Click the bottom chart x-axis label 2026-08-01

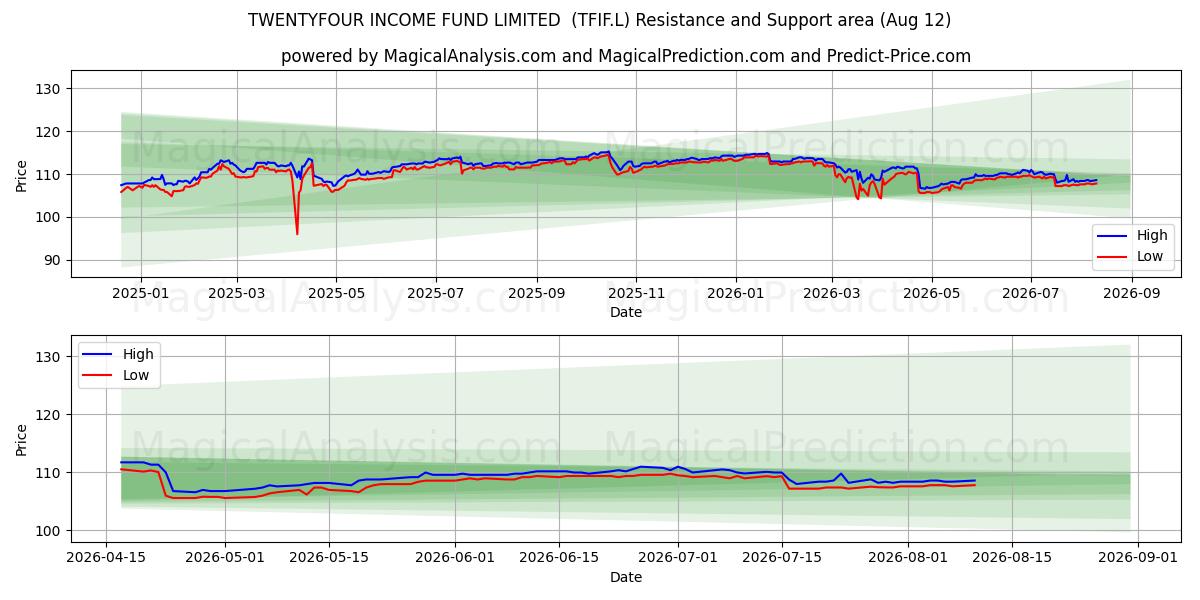(x=908, y=559)
